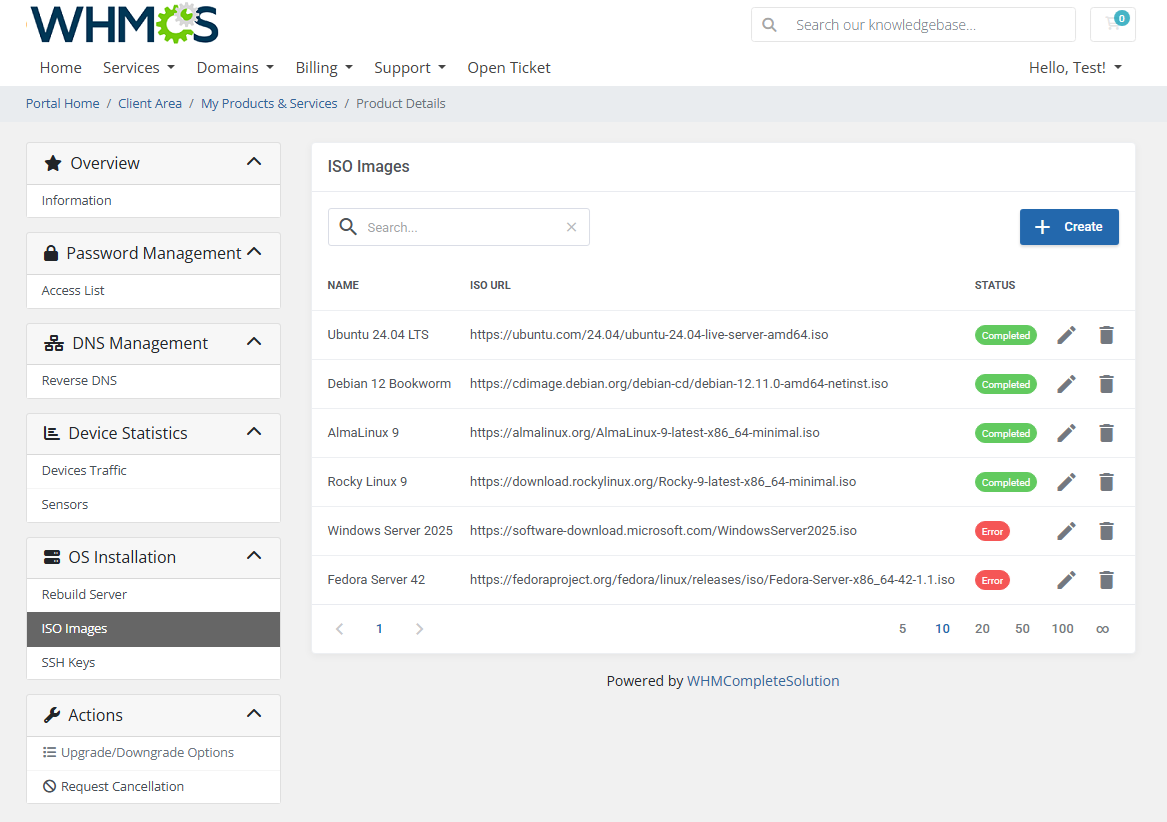Delete the Windows Server 2025 ISO entry

(x=1107, y=531)
